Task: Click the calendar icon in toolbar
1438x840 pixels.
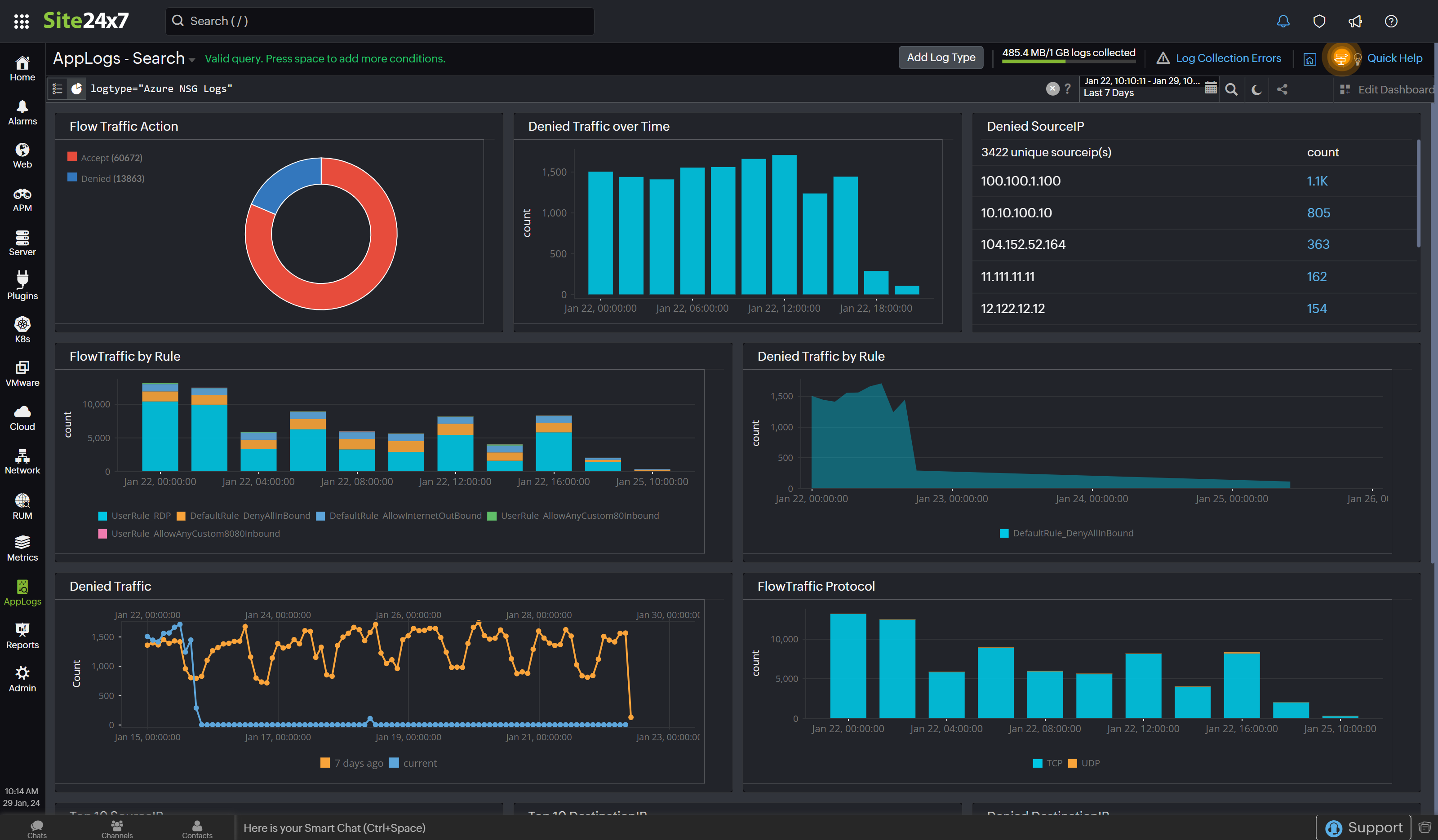Action: 1211,89
